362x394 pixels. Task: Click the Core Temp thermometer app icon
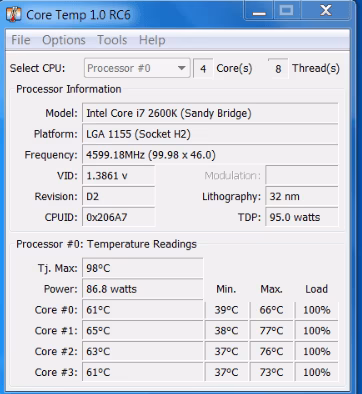[14, 15]
